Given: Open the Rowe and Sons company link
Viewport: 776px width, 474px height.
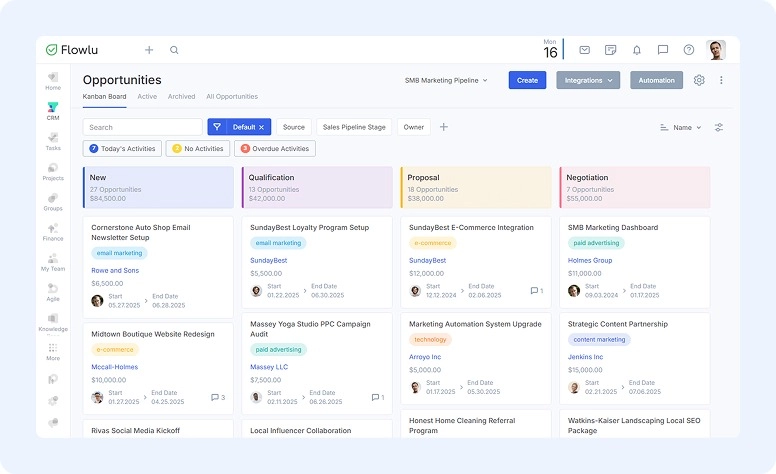Looking at the screenshot, I should 115,270.
